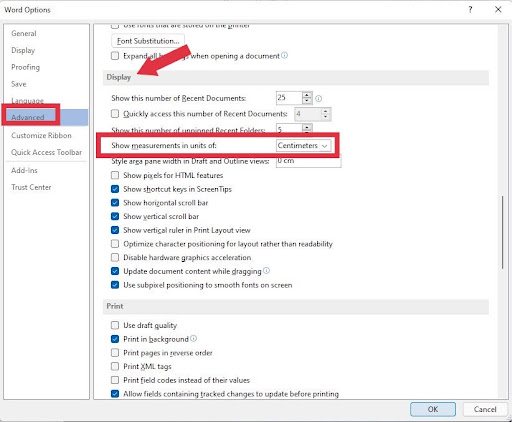Screen dimensions: 512x422
Task: Click Recent Documents number field showing 25
Action: (x=289, y=98)
